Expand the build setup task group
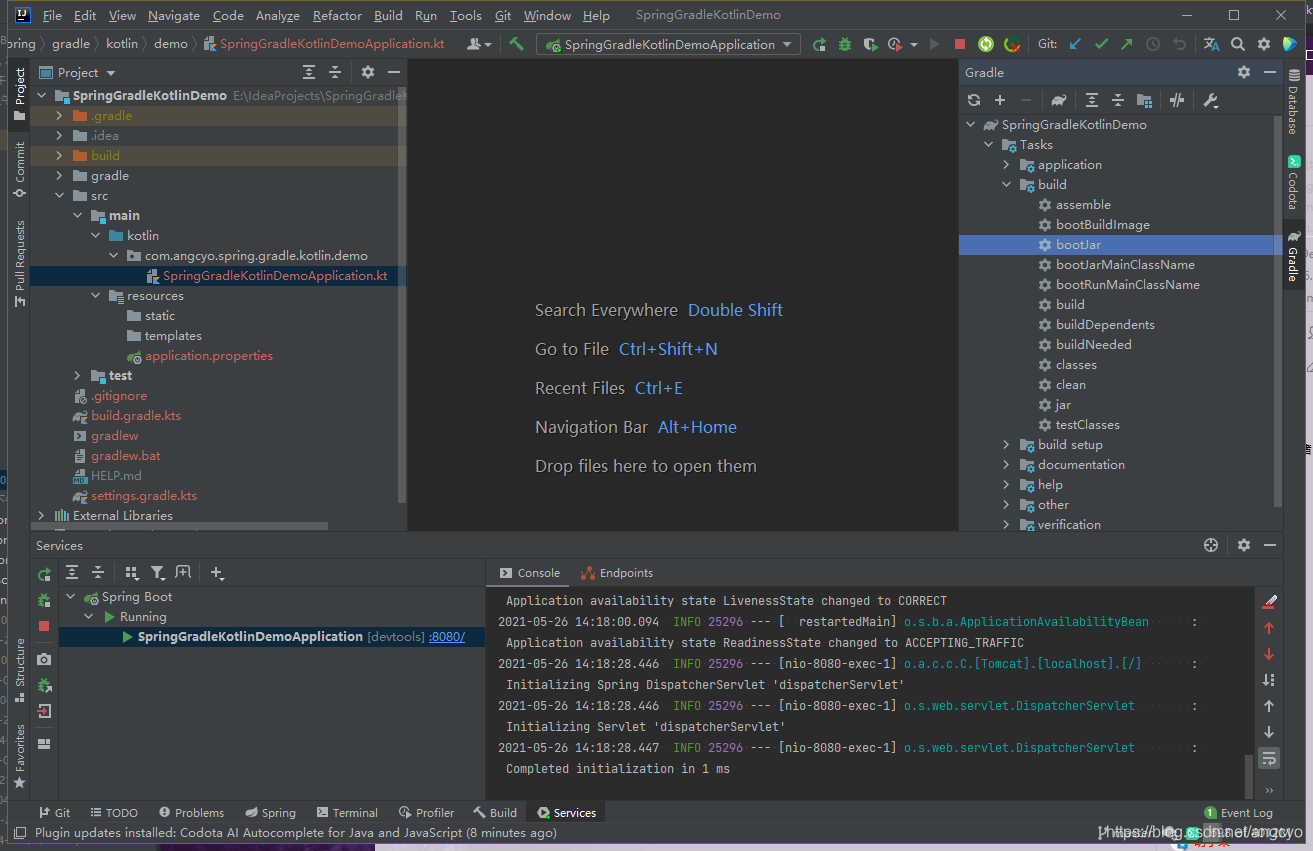1313x851 pixels. tap(1007, 444)
